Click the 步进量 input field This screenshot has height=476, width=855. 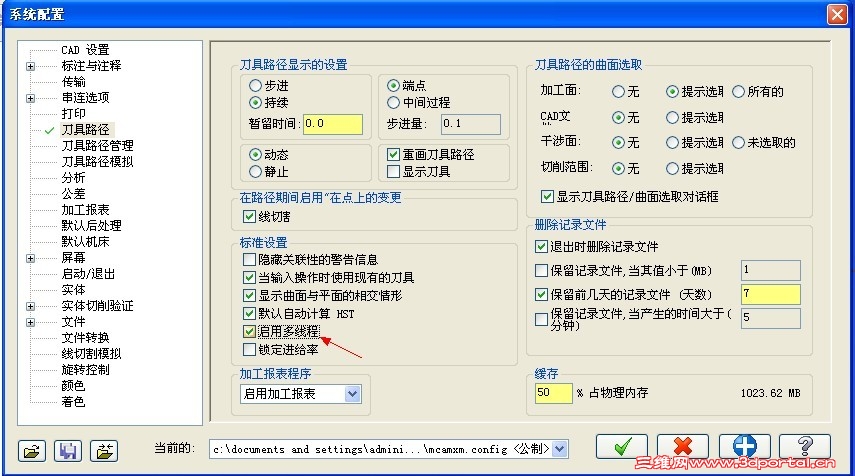tap(471, 124)
